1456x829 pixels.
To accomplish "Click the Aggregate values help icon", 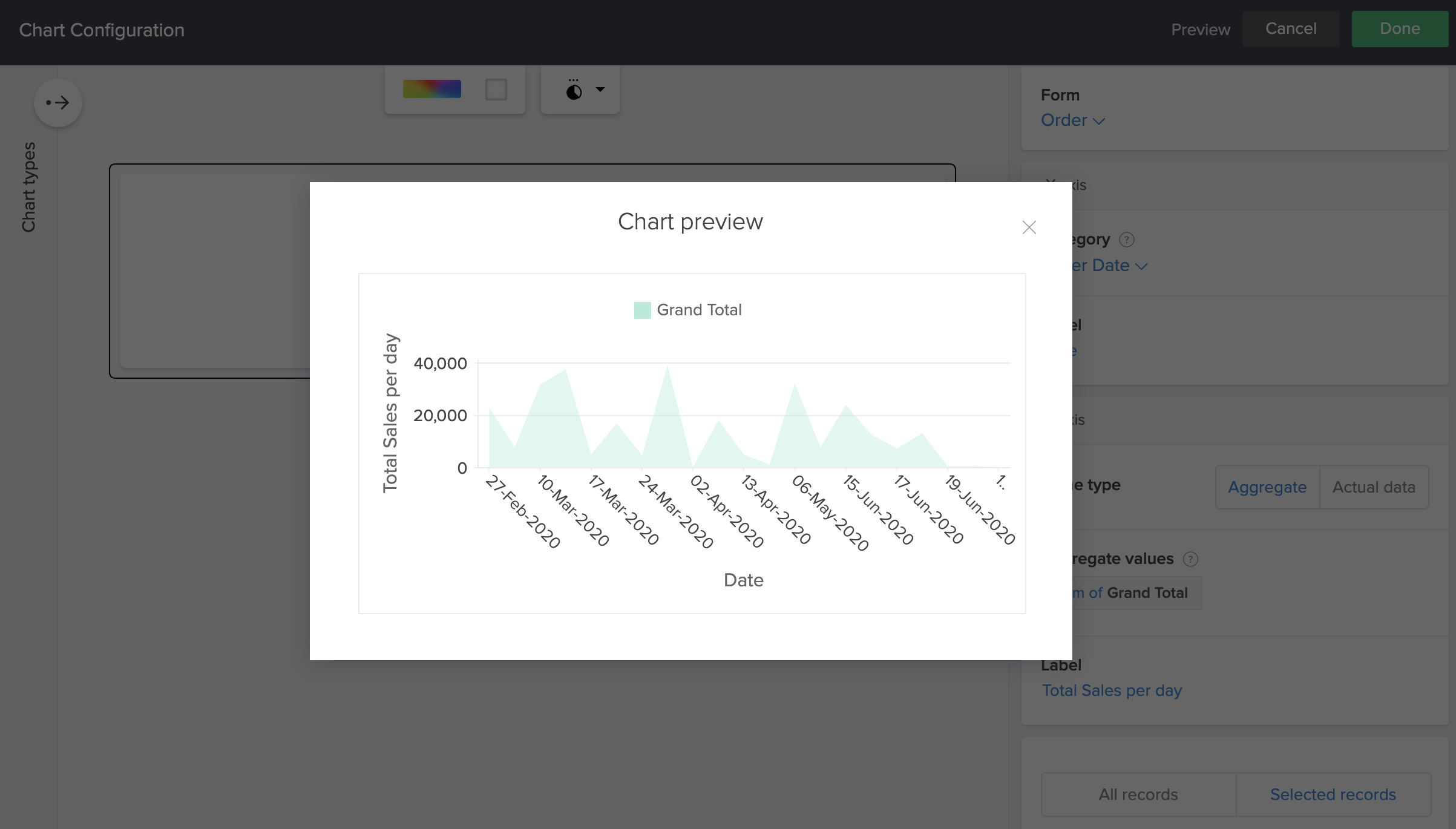I will coord(1190,559).
